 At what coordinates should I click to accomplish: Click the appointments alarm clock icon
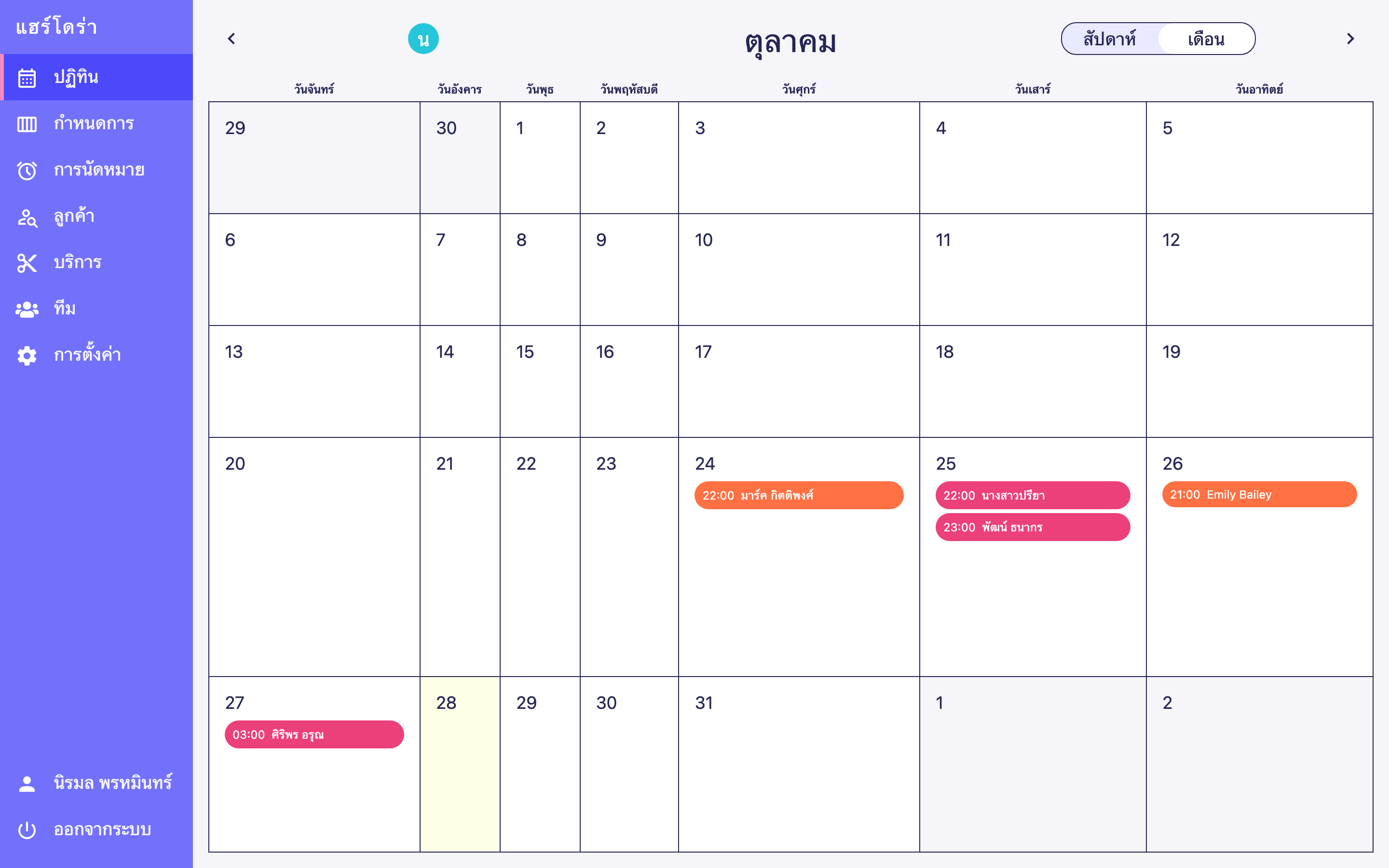(27, 171)
